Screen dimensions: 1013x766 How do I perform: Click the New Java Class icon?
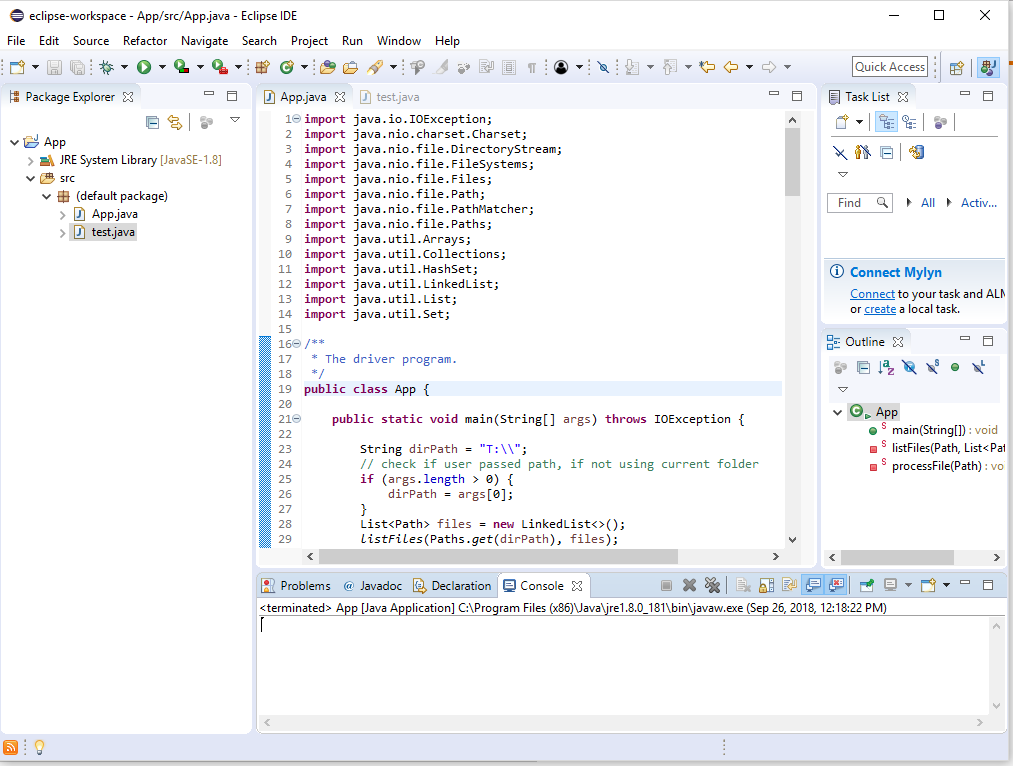286,67
